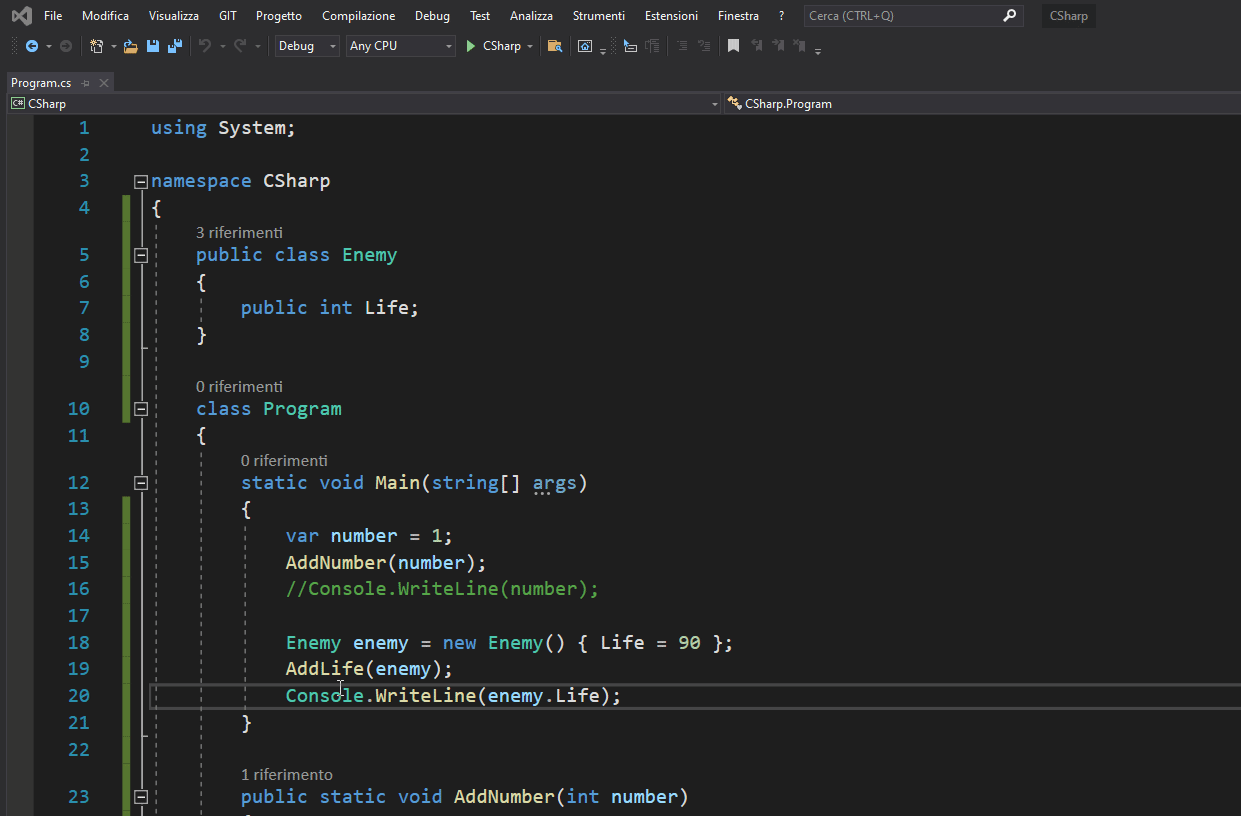Image resolution: width=1241 pixels, height=816 pixels.
Task: Click '0 riferimenti' above Main method
Action: [284, 460]
